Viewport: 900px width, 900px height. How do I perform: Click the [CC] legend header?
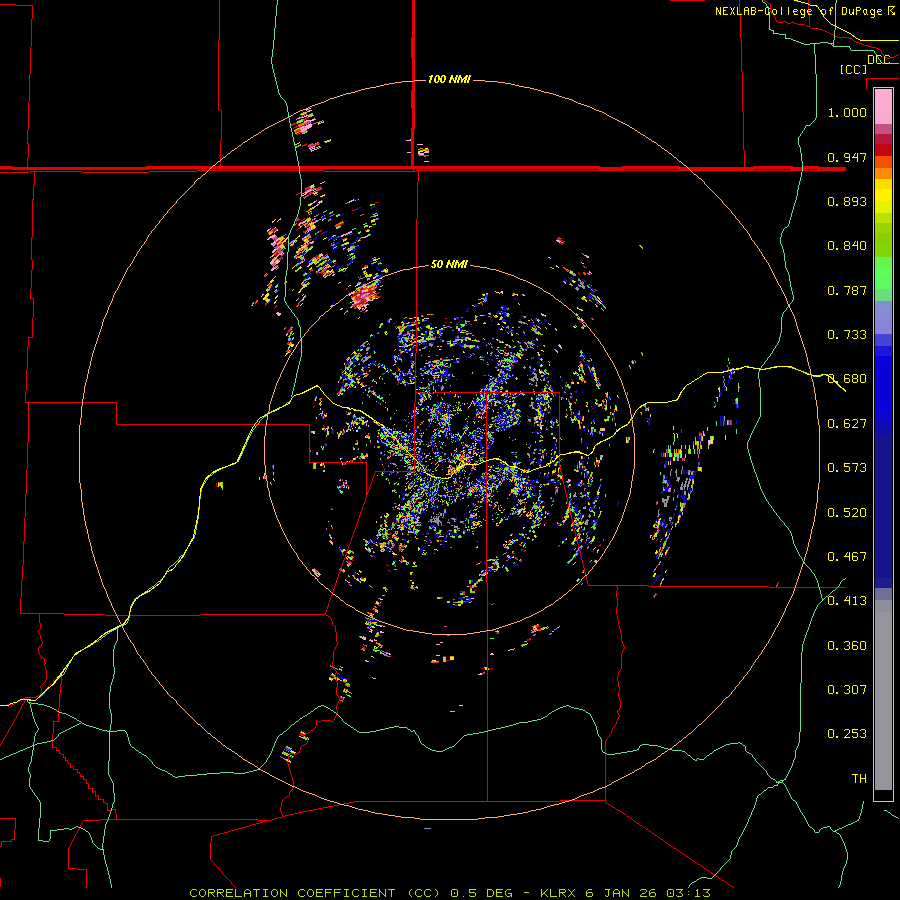(x=854, y=69)
